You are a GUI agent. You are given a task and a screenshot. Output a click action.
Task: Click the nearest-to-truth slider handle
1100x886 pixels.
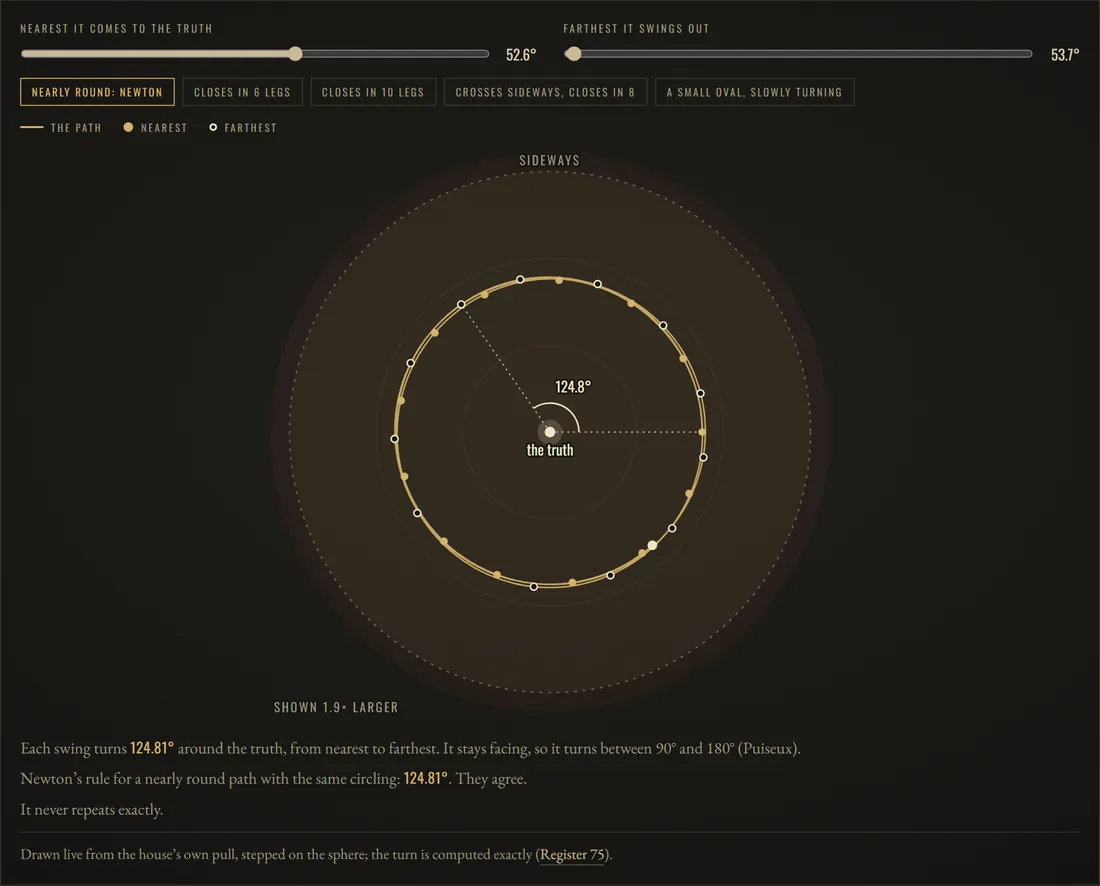[x=295, y=53]
